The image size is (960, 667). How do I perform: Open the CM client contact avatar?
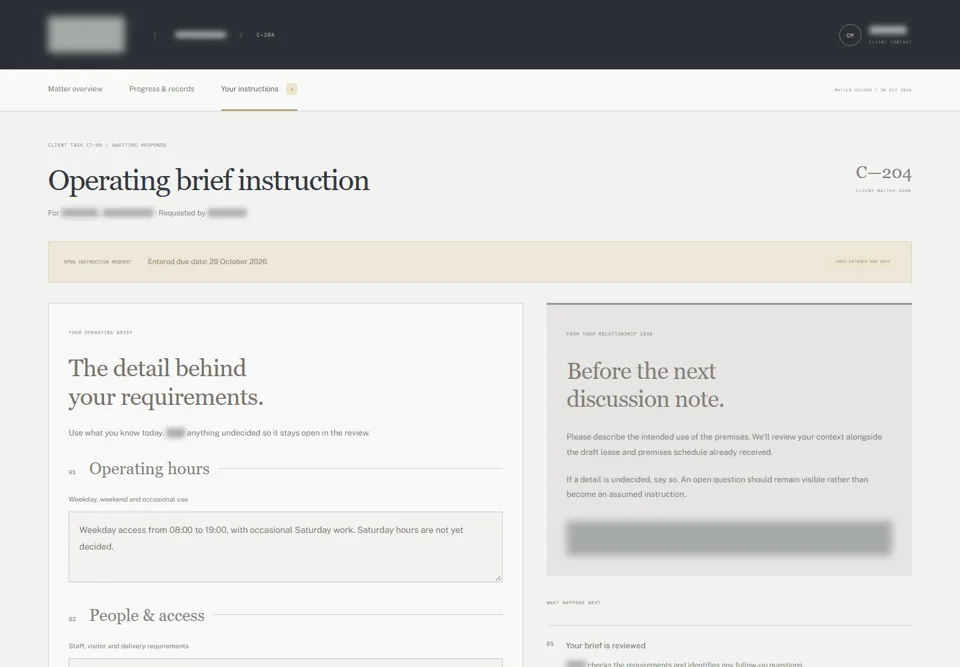click(x=850, y=35)
